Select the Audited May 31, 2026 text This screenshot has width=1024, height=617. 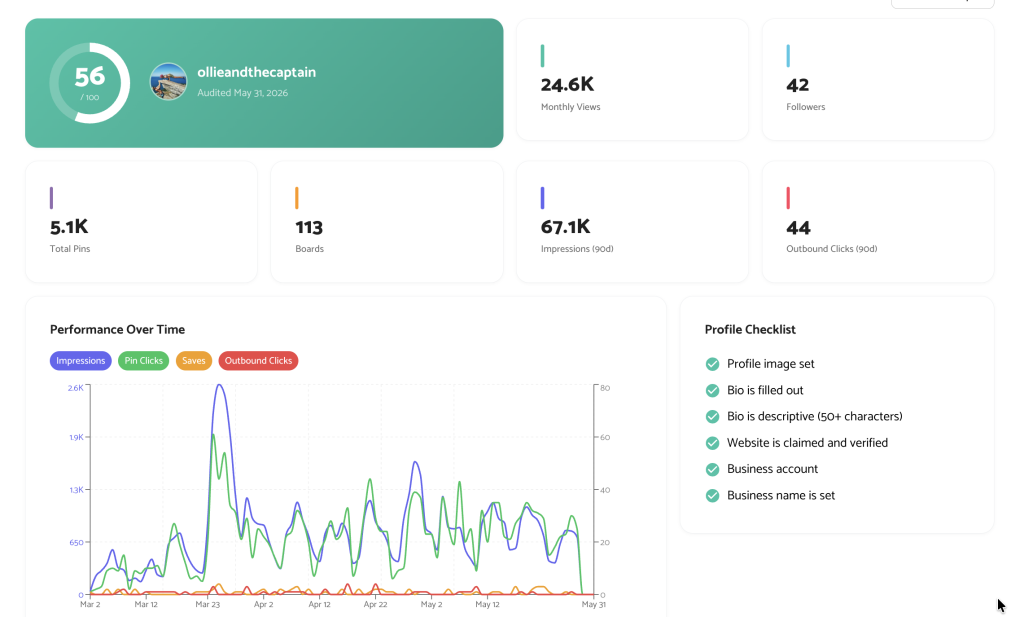(242, 93)
